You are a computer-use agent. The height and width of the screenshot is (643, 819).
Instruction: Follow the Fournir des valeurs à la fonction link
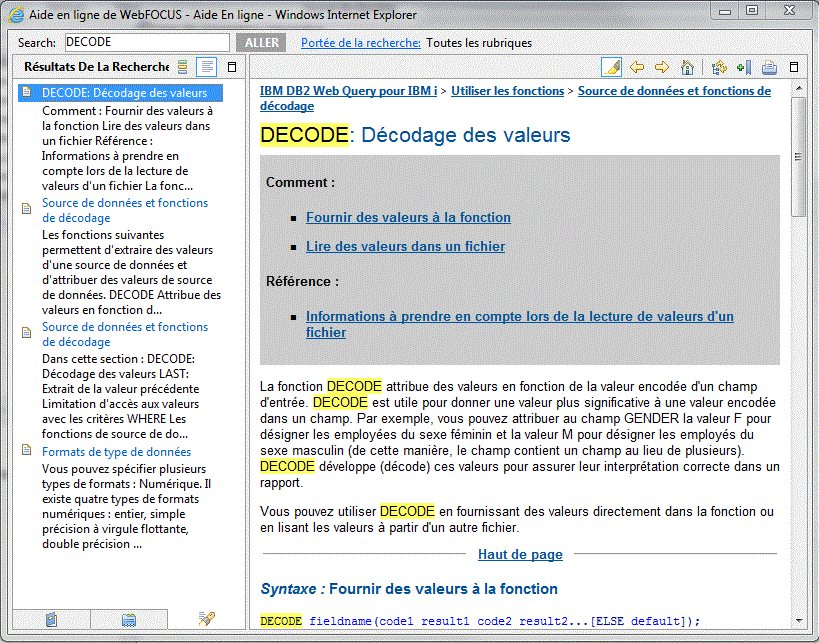408,217
